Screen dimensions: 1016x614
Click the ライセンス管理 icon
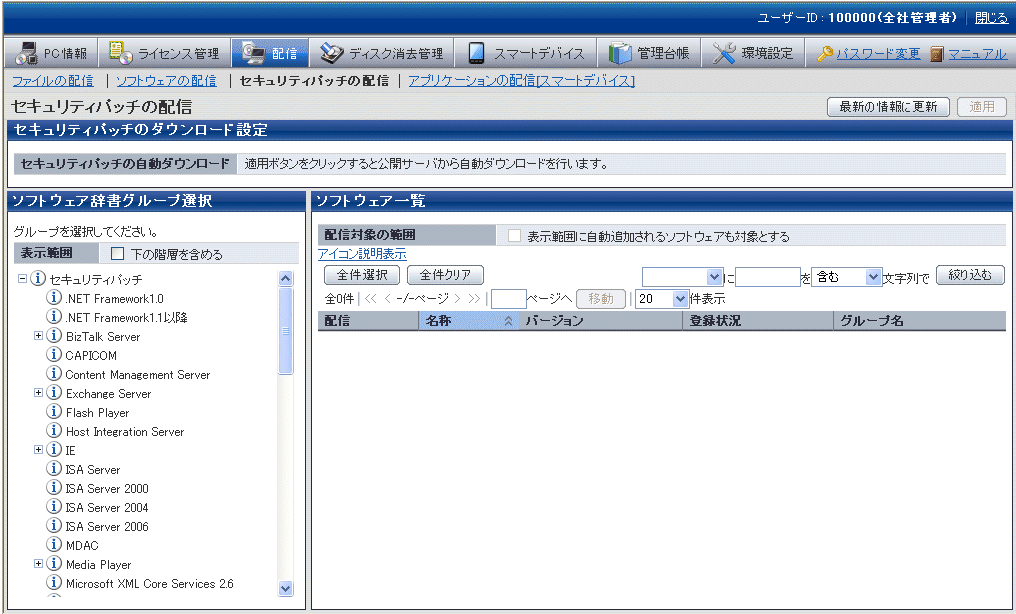point(120,53)
